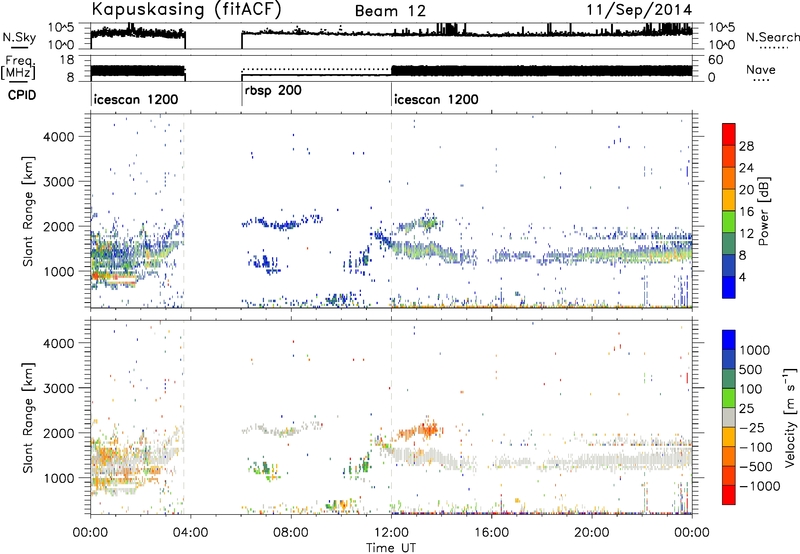Click the 18 tick on frequency axis

pyautogui.click(x=68, y=59)
